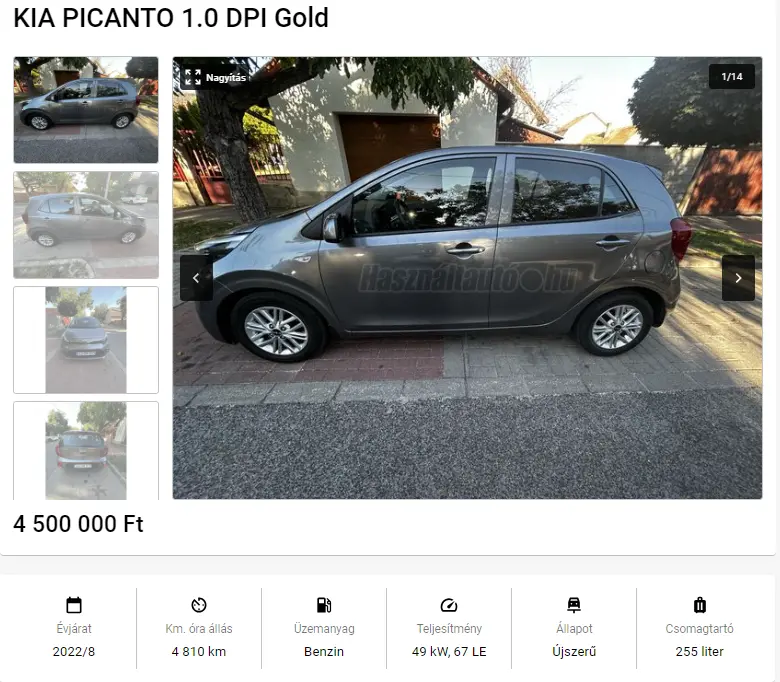Click the 4 500 000 Ft price
Screen dimensions: 780x682
[x=78, y=524]
